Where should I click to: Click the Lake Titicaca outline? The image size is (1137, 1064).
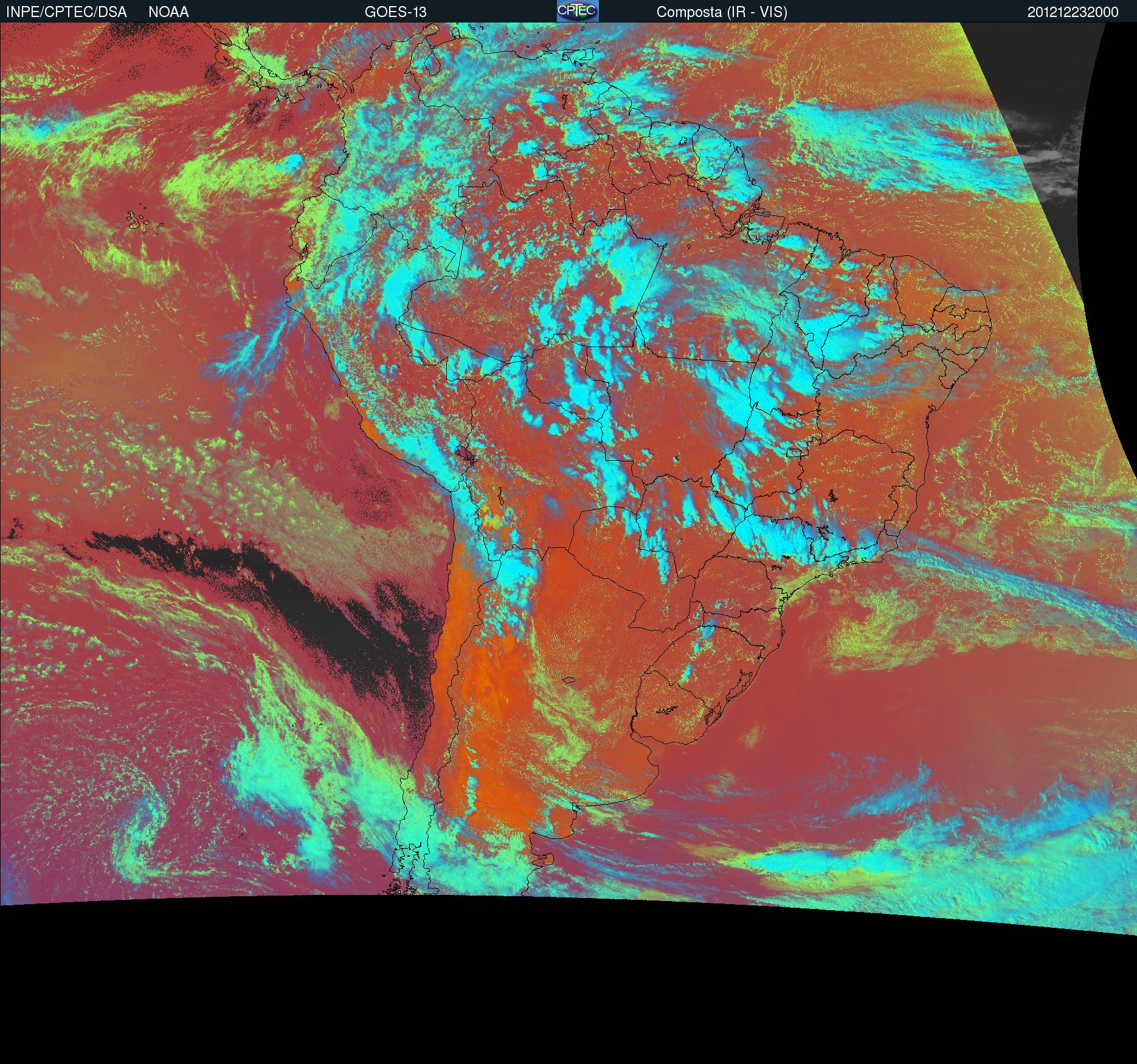click(x=465, y=455)
